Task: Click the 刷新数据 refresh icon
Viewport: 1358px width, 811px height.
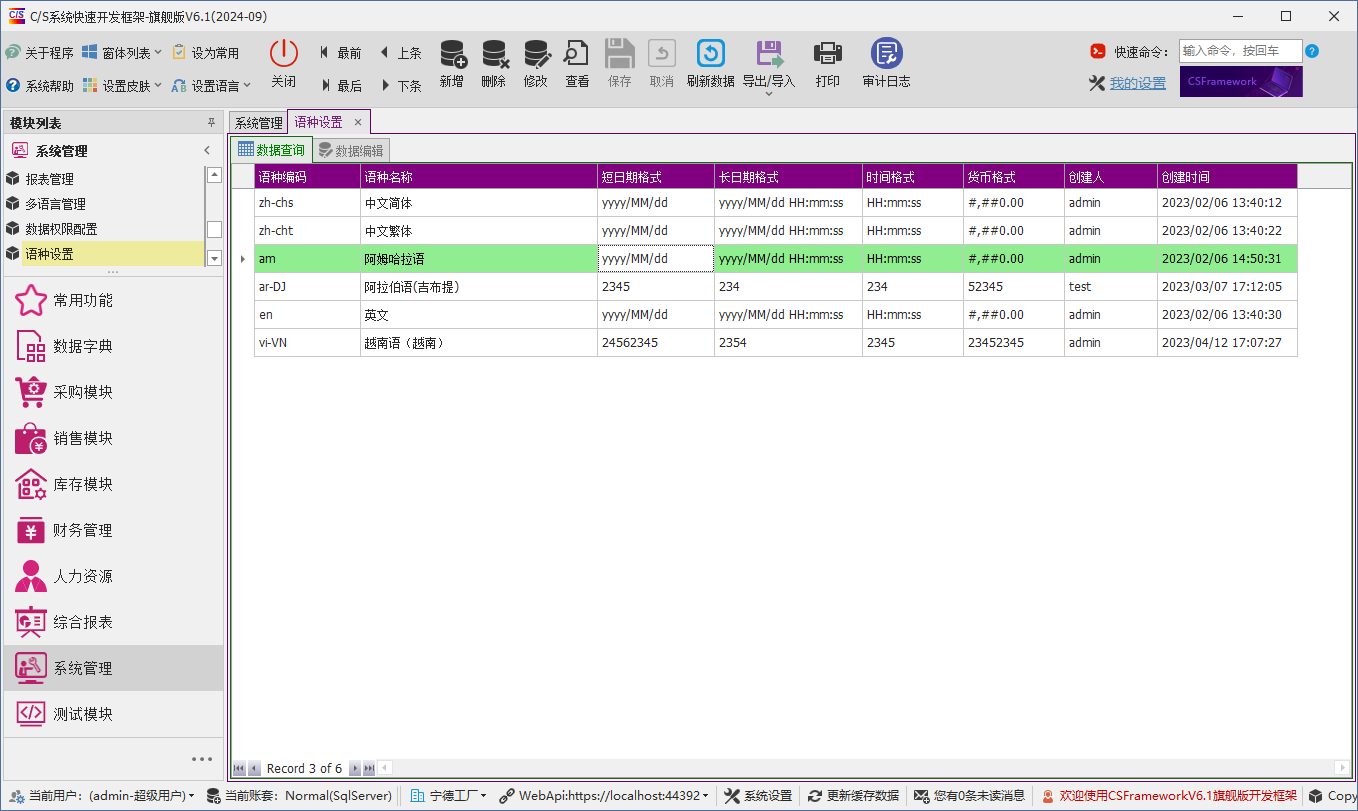Action: [x=711, y=53]
